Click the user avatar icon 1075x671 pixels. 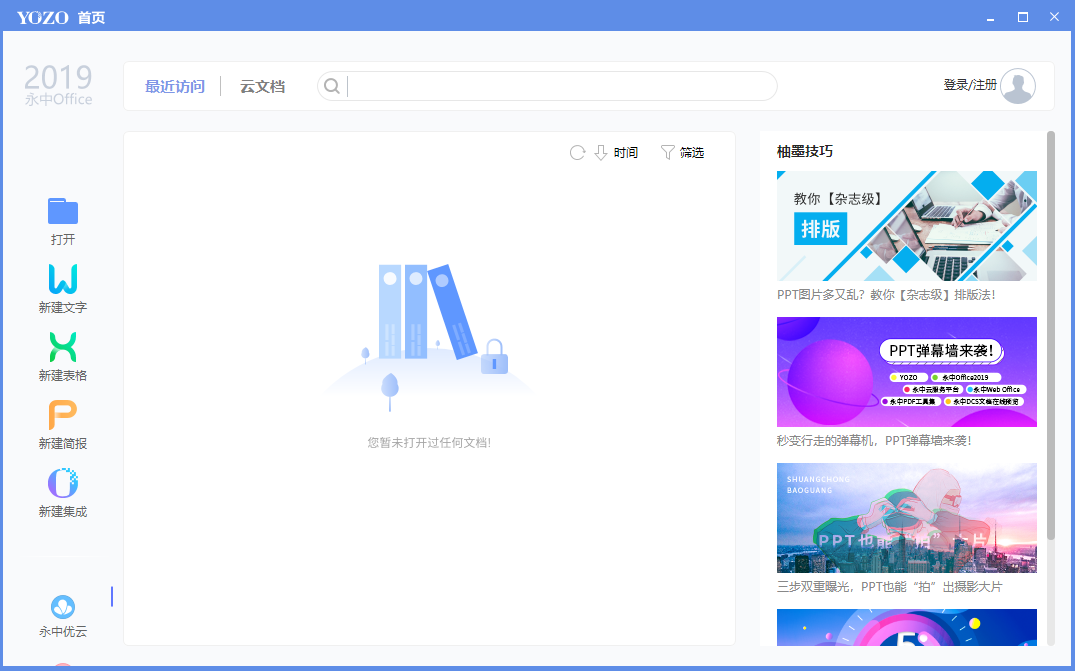(x=1017, y=86)
